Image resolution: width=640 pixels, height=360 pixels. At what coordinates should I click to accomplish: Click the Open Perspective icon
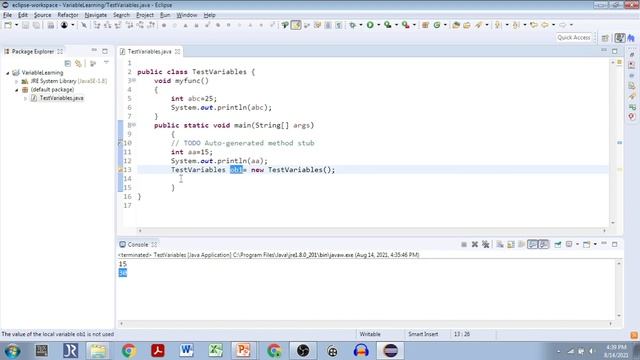pos(605,38)
